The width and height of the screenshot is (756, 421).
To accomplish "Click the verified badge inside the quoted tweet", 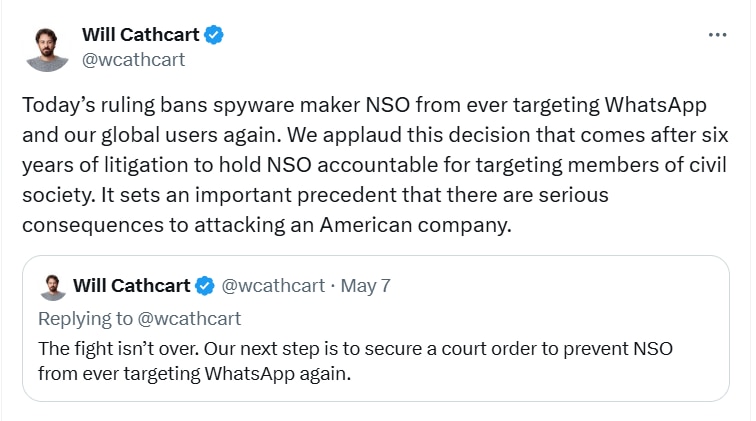I will [x=205, y=286].
